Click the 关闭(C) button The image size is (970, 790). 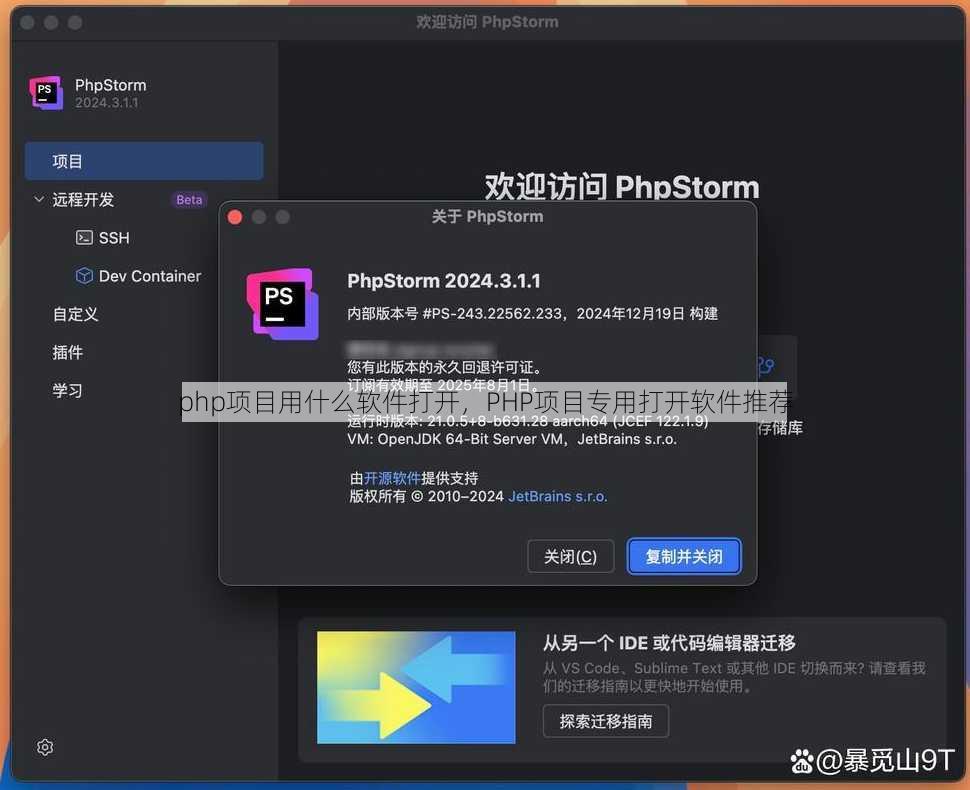point(570,556)
